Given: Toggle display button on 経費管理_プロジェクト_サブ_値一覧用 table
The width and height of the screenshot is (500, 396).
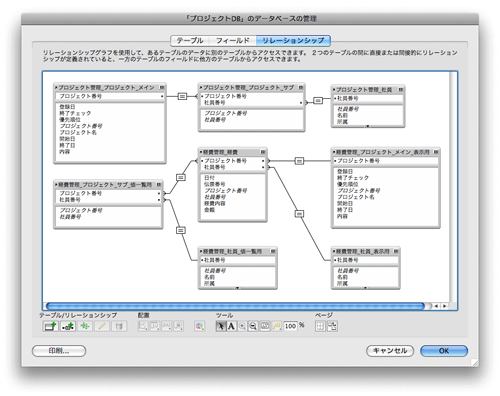Looking at the screenshot, I should click(159, 184).
